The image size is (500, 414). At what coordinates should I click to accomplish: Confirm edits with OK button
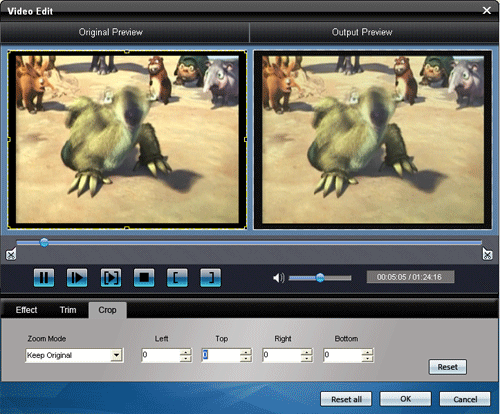[x=405, y=399]
